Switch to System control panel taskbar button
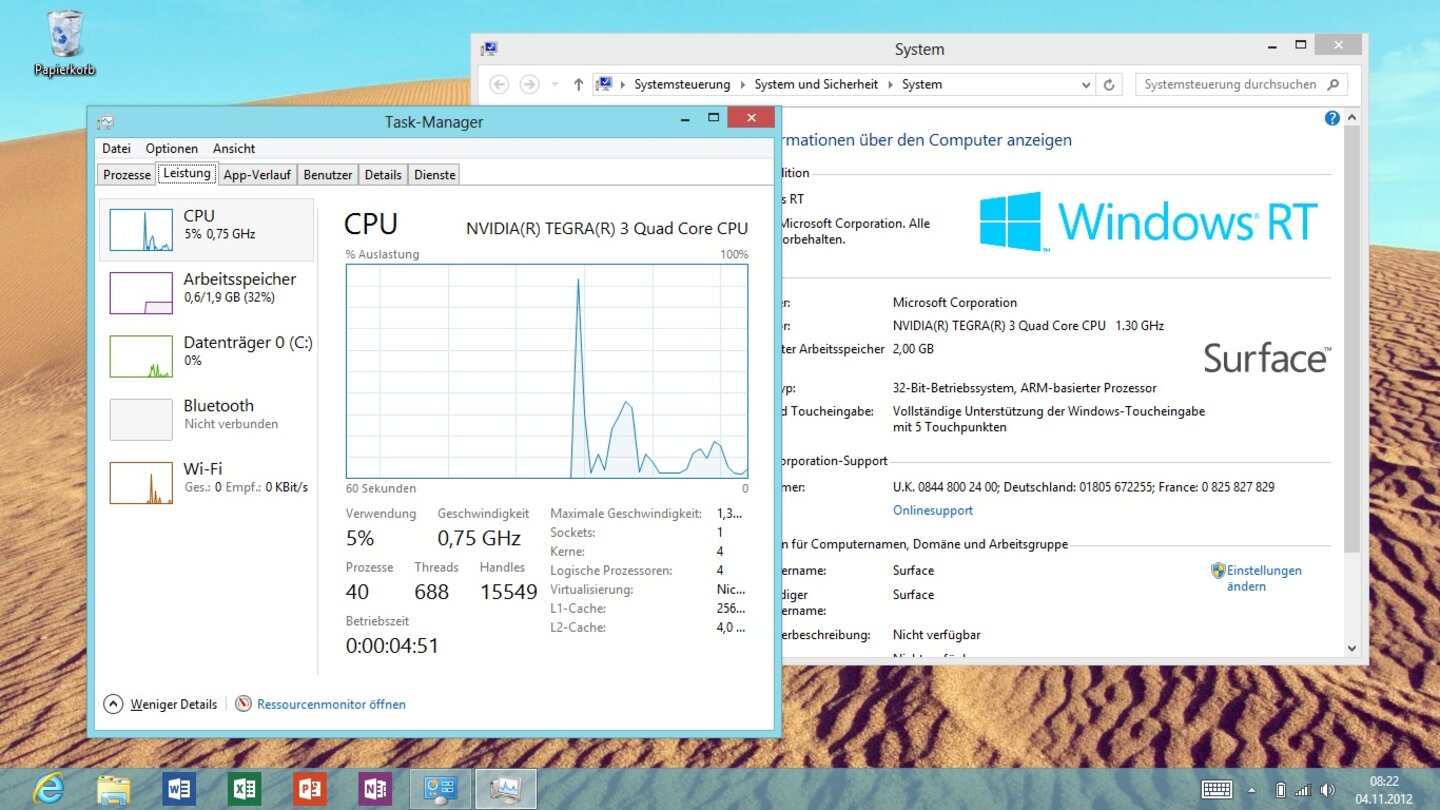1440x810 pixels. [x=441, y=789]
